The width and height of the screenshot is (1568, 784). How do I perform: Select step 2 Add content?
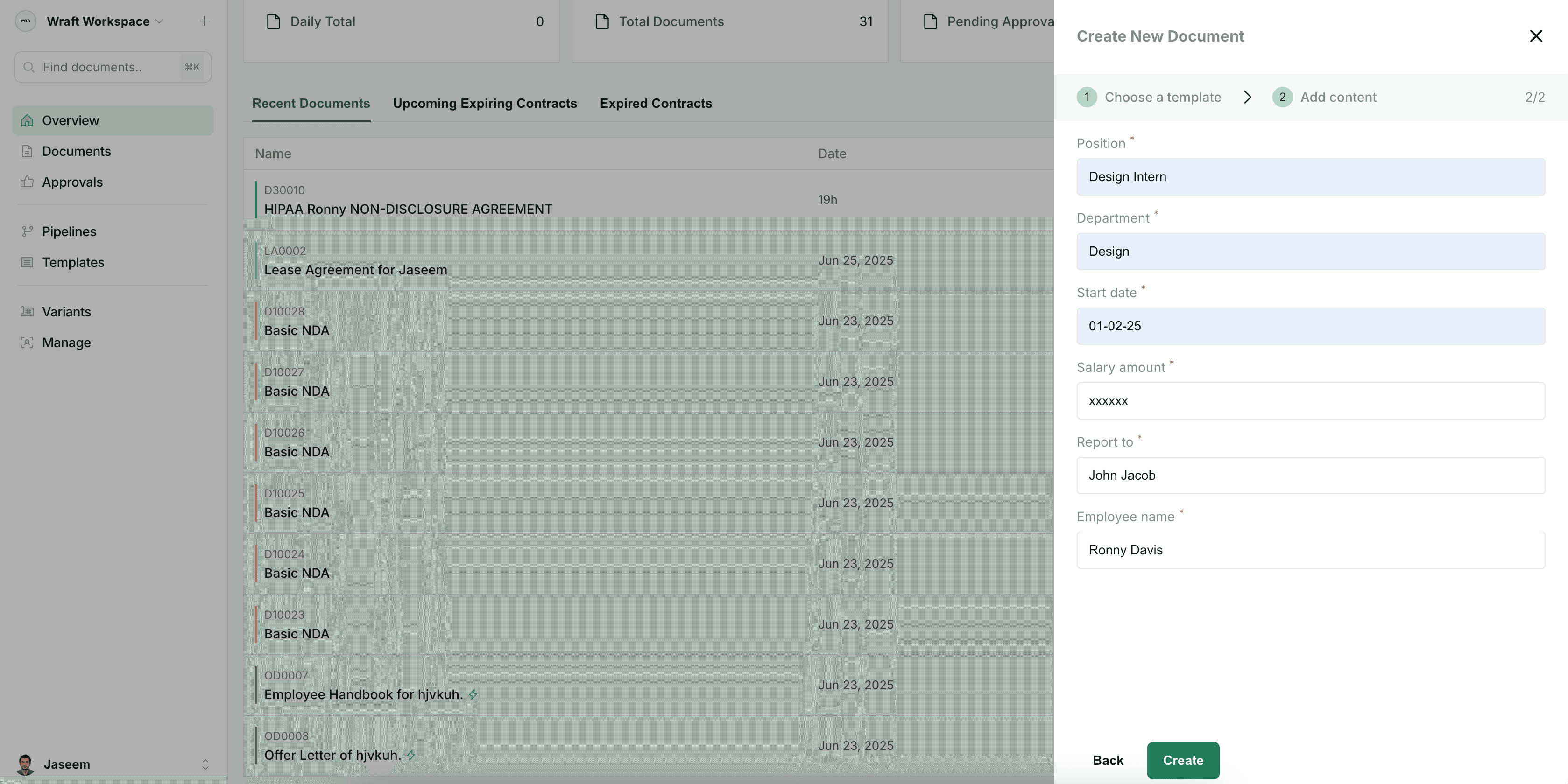pyautogui.click(x=1338, y=98)
